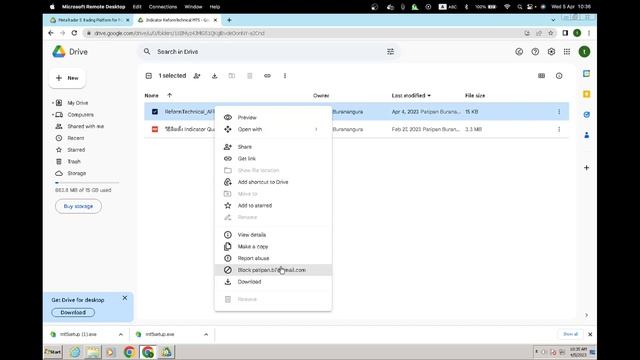
Task: Open Google Calendar side panel icon
Action: tap(587, 73)
